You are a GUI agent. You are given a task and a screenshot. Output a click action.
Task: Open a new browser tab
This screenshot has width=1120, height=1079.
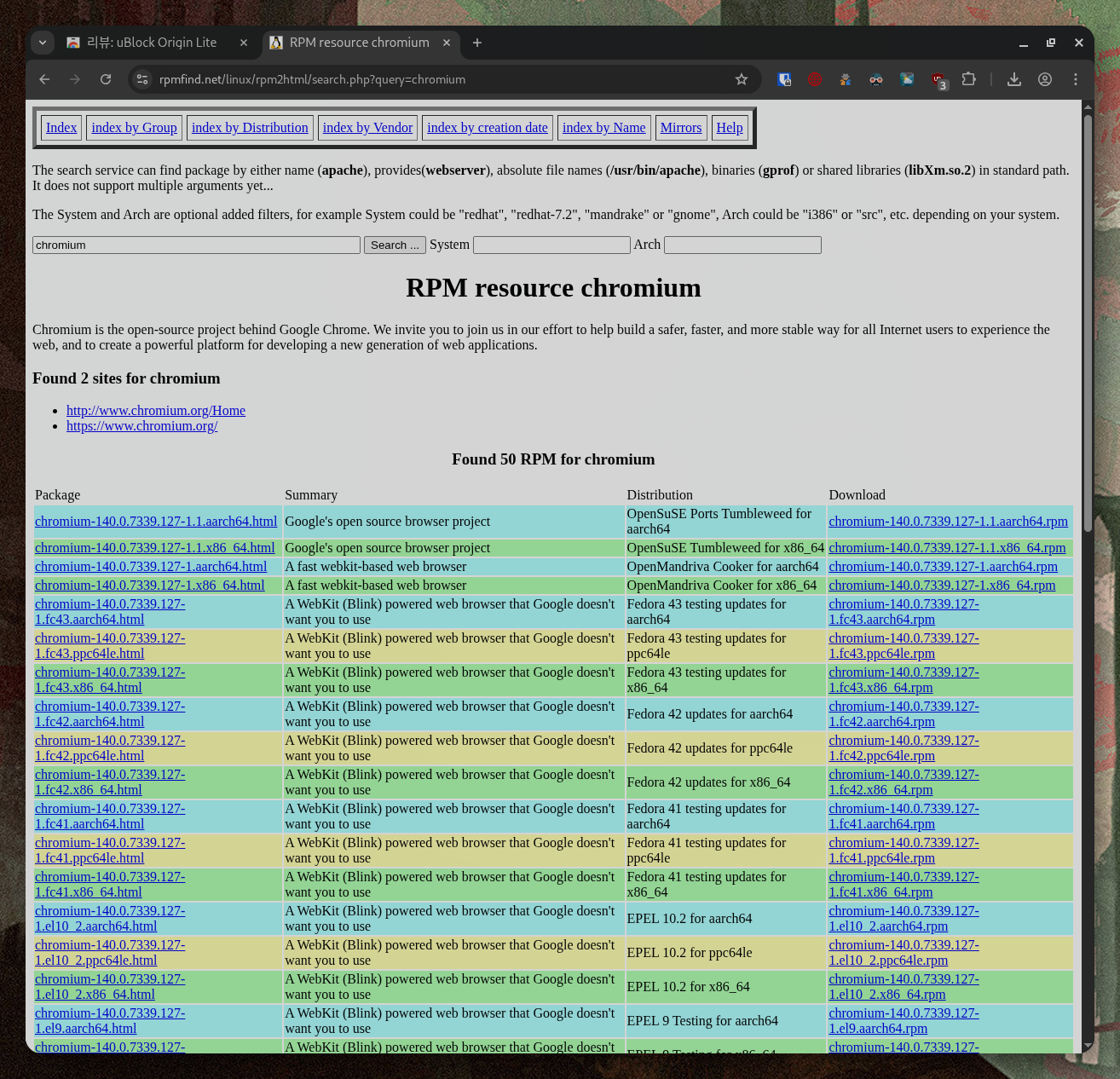tap(477, 43)
